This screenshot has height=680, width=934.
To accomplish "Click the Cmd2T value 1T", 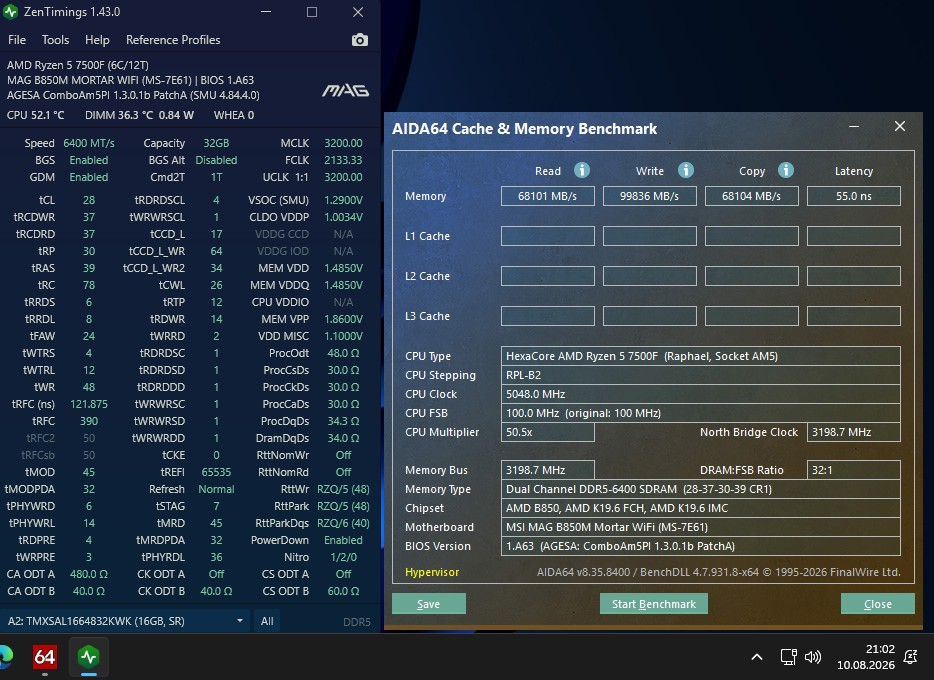I will (x=216, y=177).
